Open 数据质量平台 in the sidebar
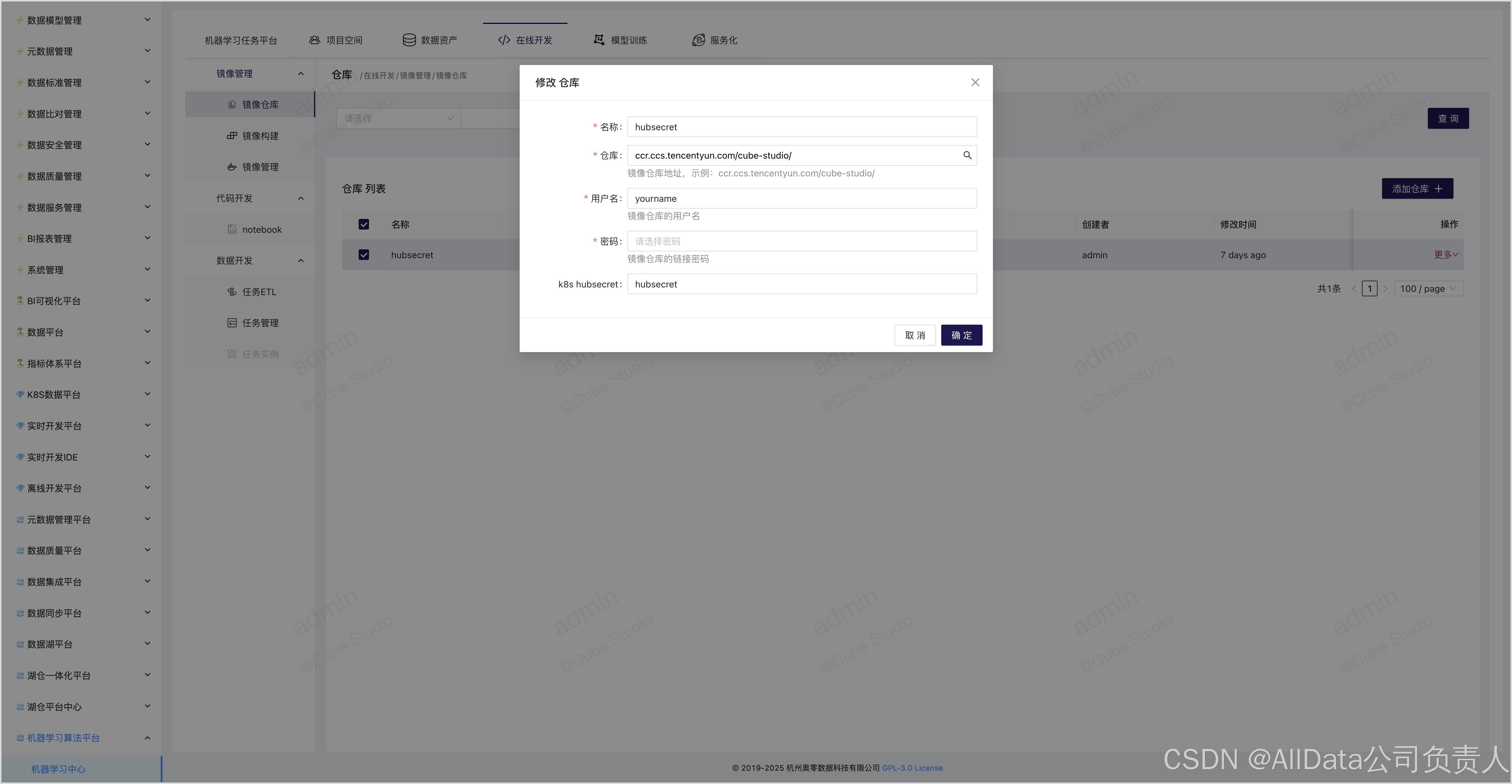 [x=82, y=550]
